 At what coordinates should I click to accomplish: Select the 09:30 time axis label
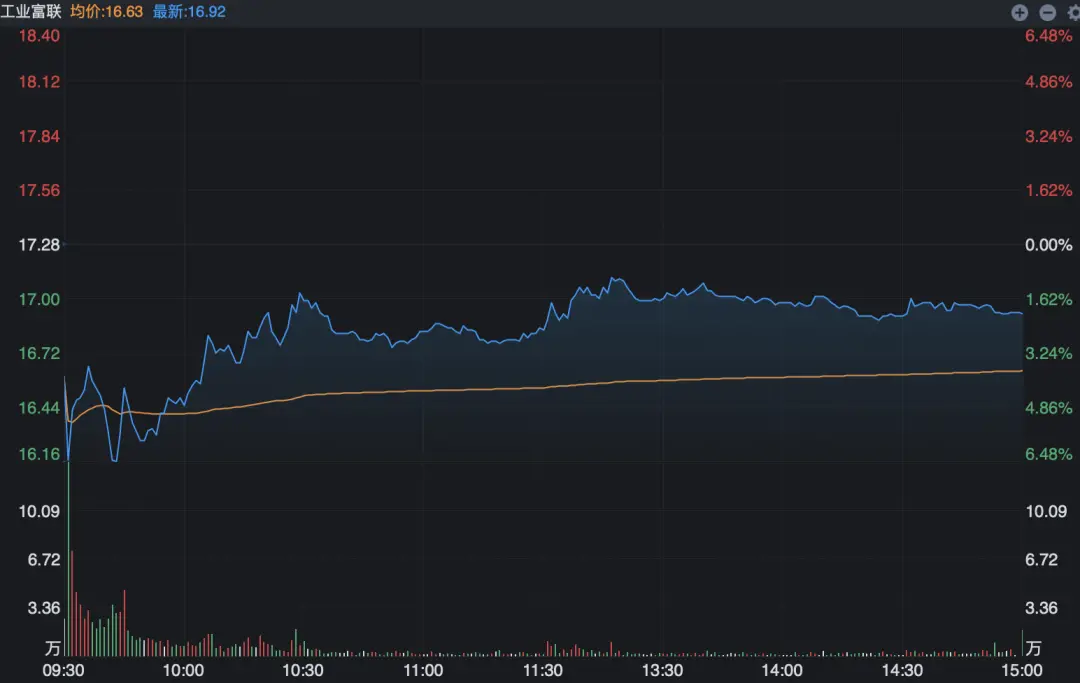point(65,670)
